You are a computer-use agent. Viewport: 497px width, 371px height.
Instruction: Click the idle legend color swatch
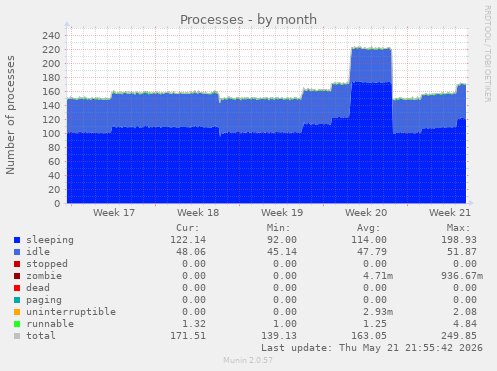17,252
